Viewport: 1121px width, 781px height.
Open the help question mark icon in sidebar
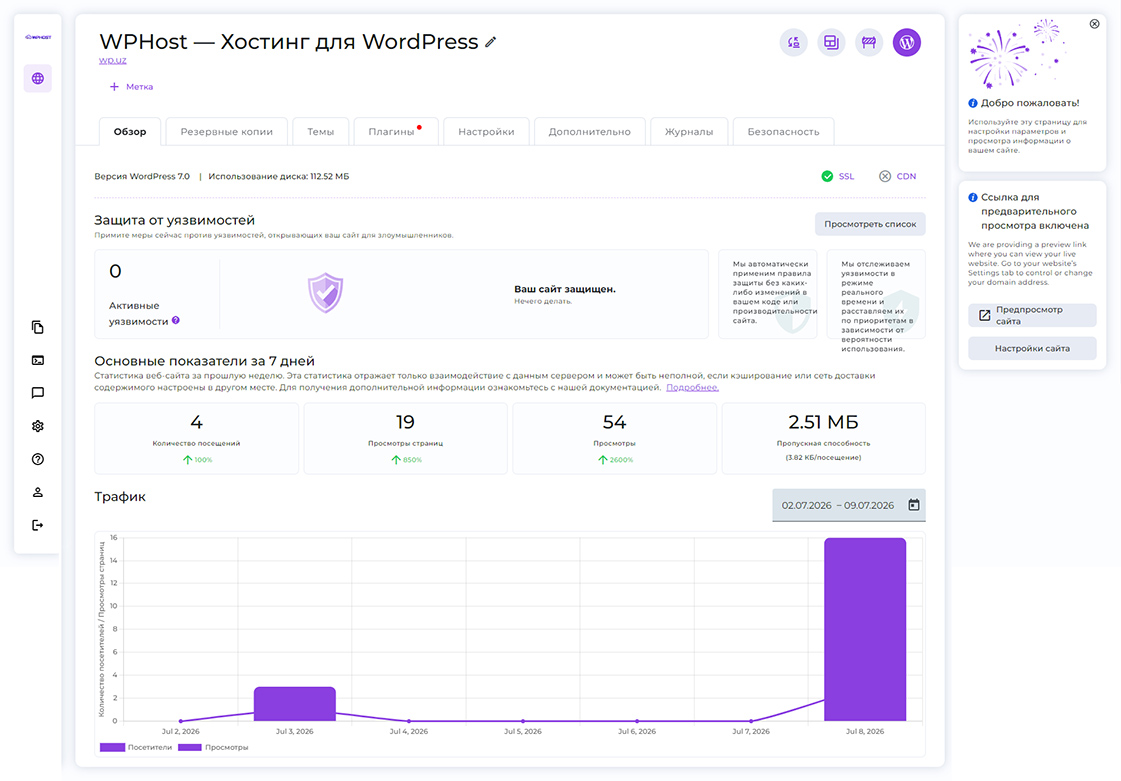(x=38, y=459)
